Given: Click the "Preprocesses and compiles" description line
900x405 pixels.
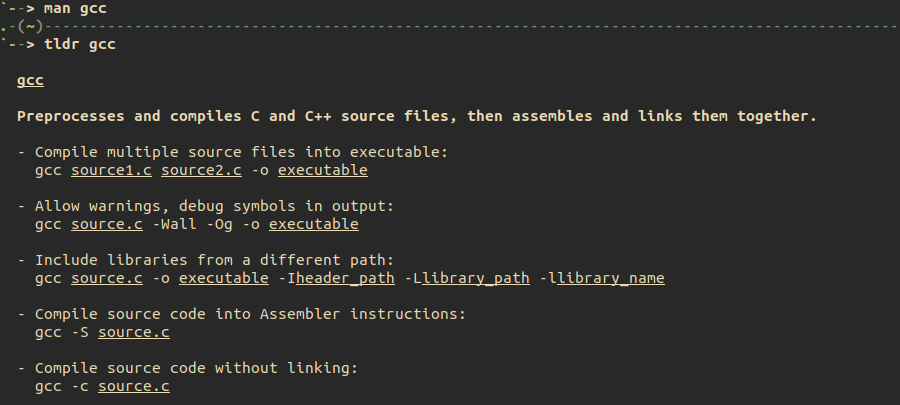Looking at the screenshot, I should pos(417,116).
